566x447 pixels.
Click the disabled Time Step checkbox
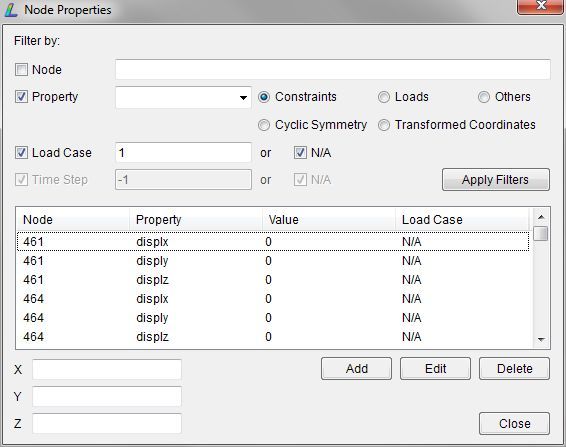(21, 179)
